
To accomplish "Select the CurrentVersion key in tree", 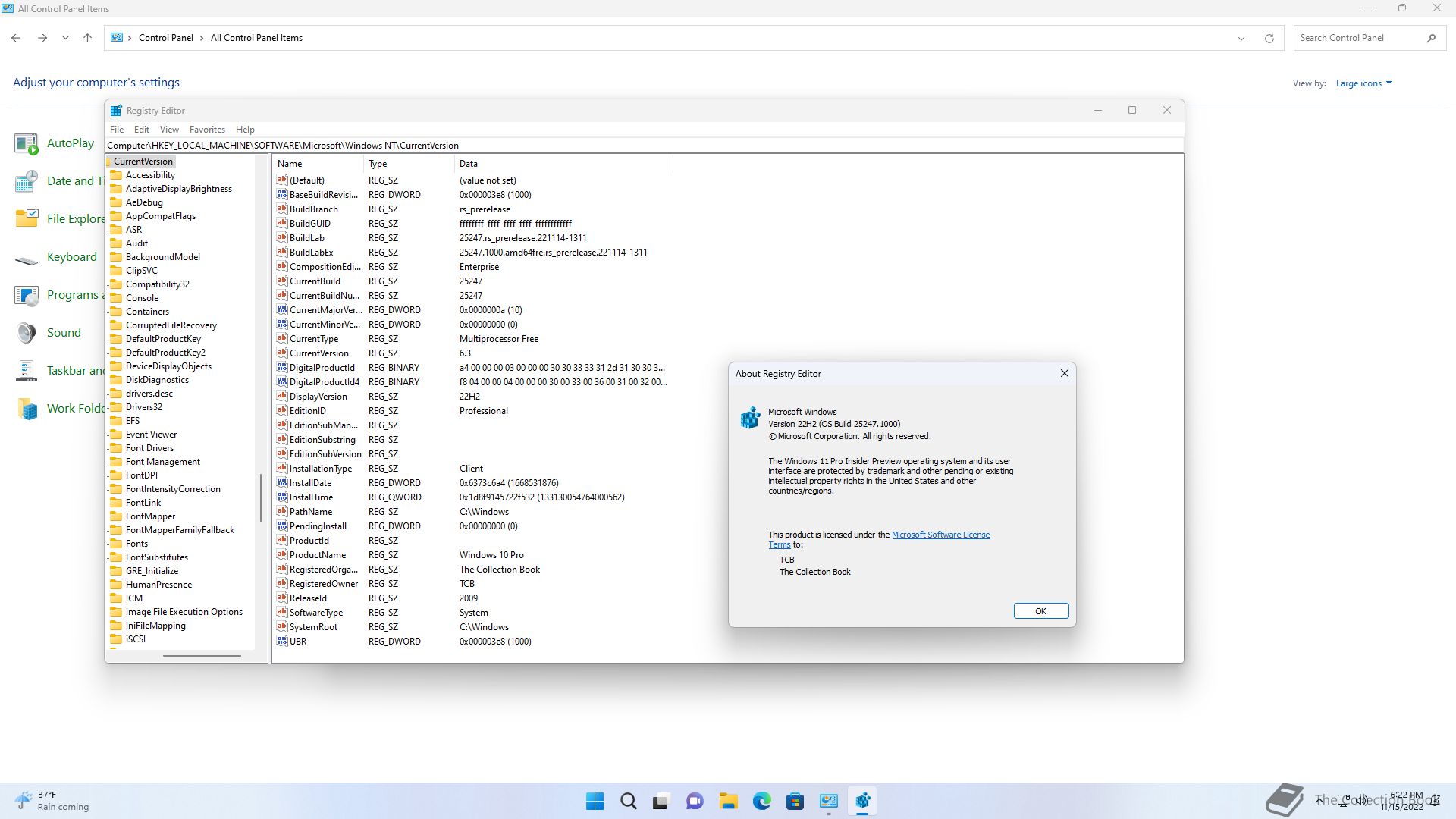I will (143, 162).
